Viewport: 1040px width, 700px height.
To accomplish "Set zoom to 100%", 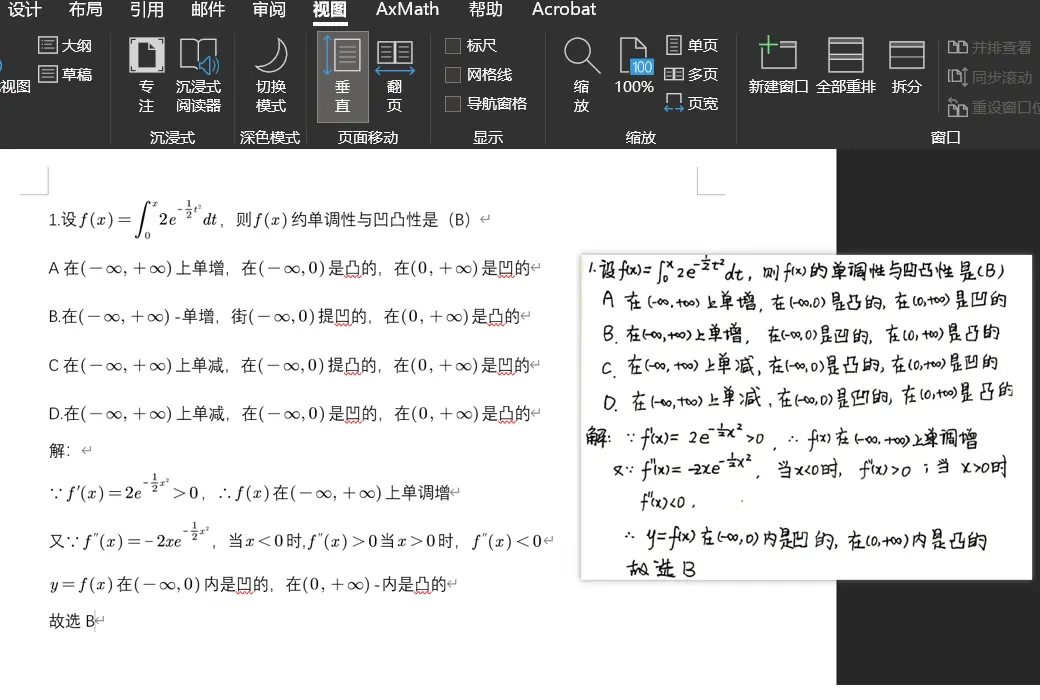I will (x=633, y=66).
